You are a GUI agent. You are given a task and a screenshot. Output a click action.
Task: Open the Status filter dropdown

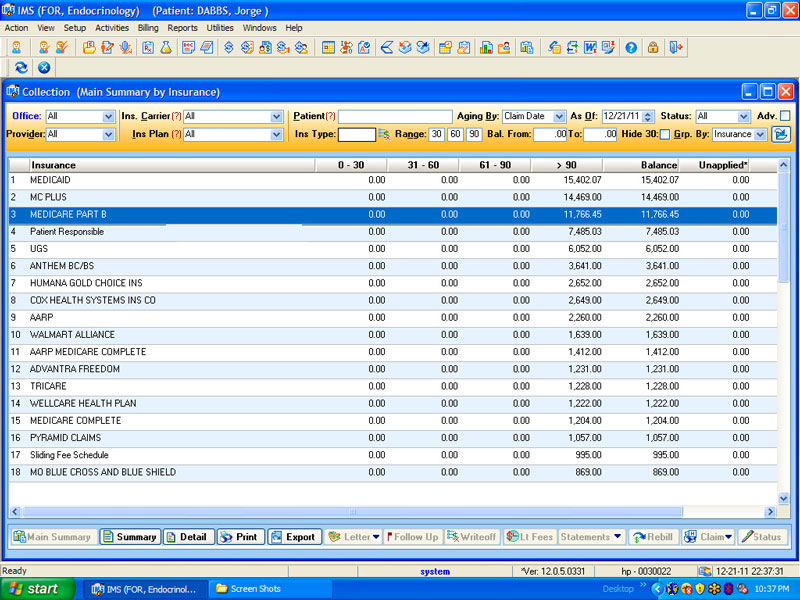pyautogui.click(x=743, y=116)
